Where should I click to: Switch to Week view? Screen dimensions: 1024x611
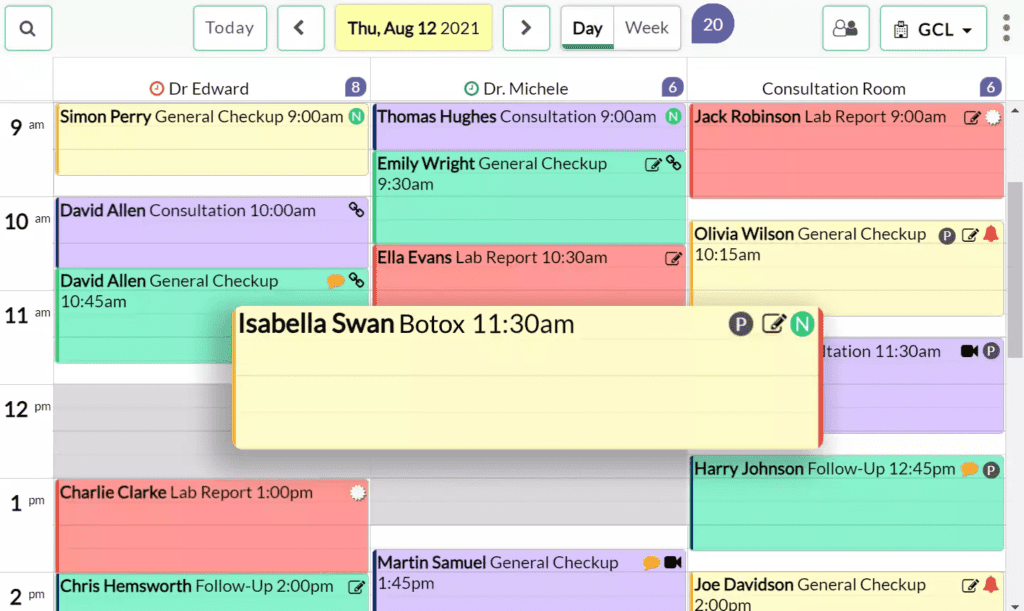(x=647, y=28)
